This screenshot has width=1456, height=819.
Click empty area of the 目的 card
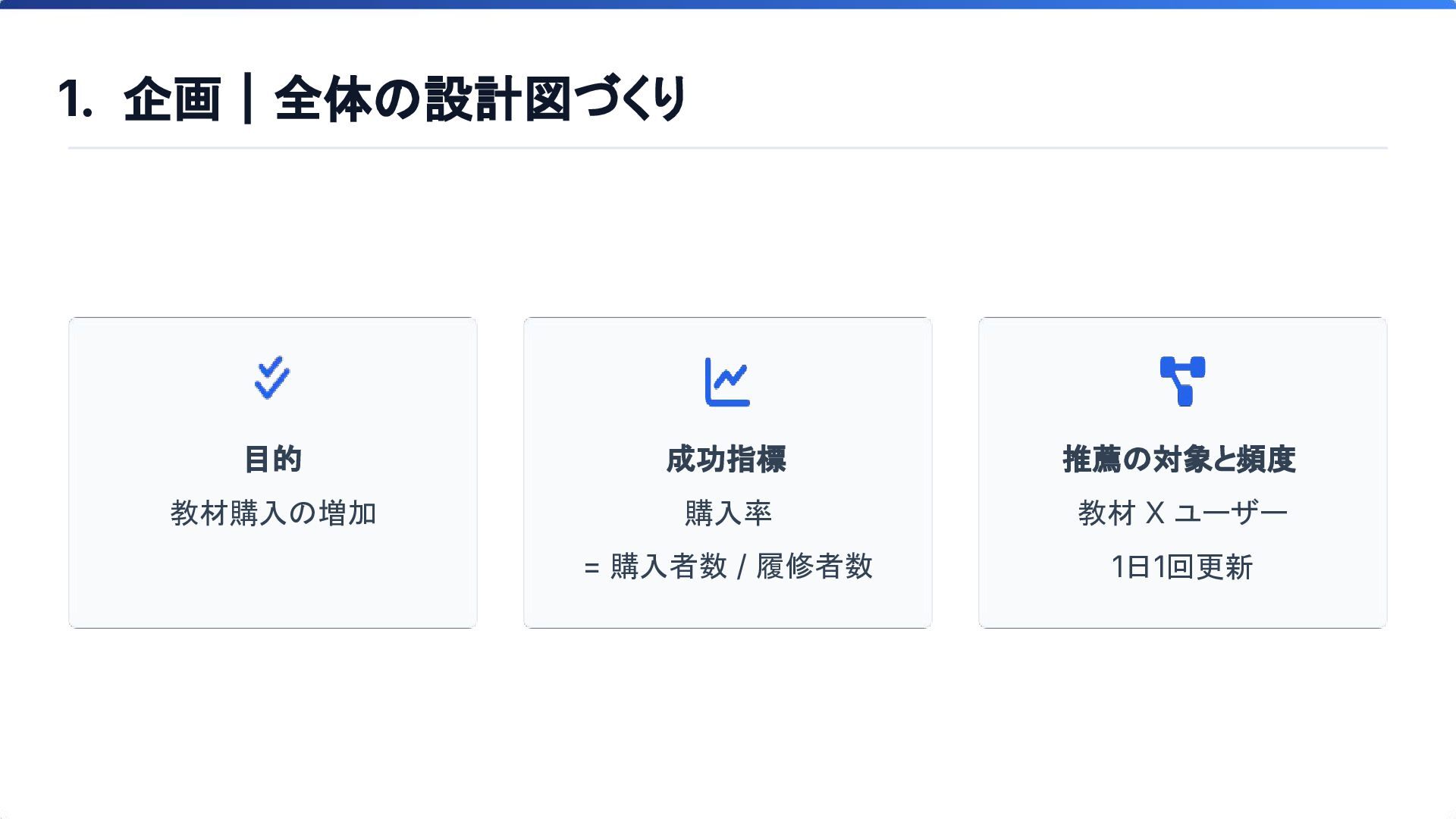pos(273,584)
